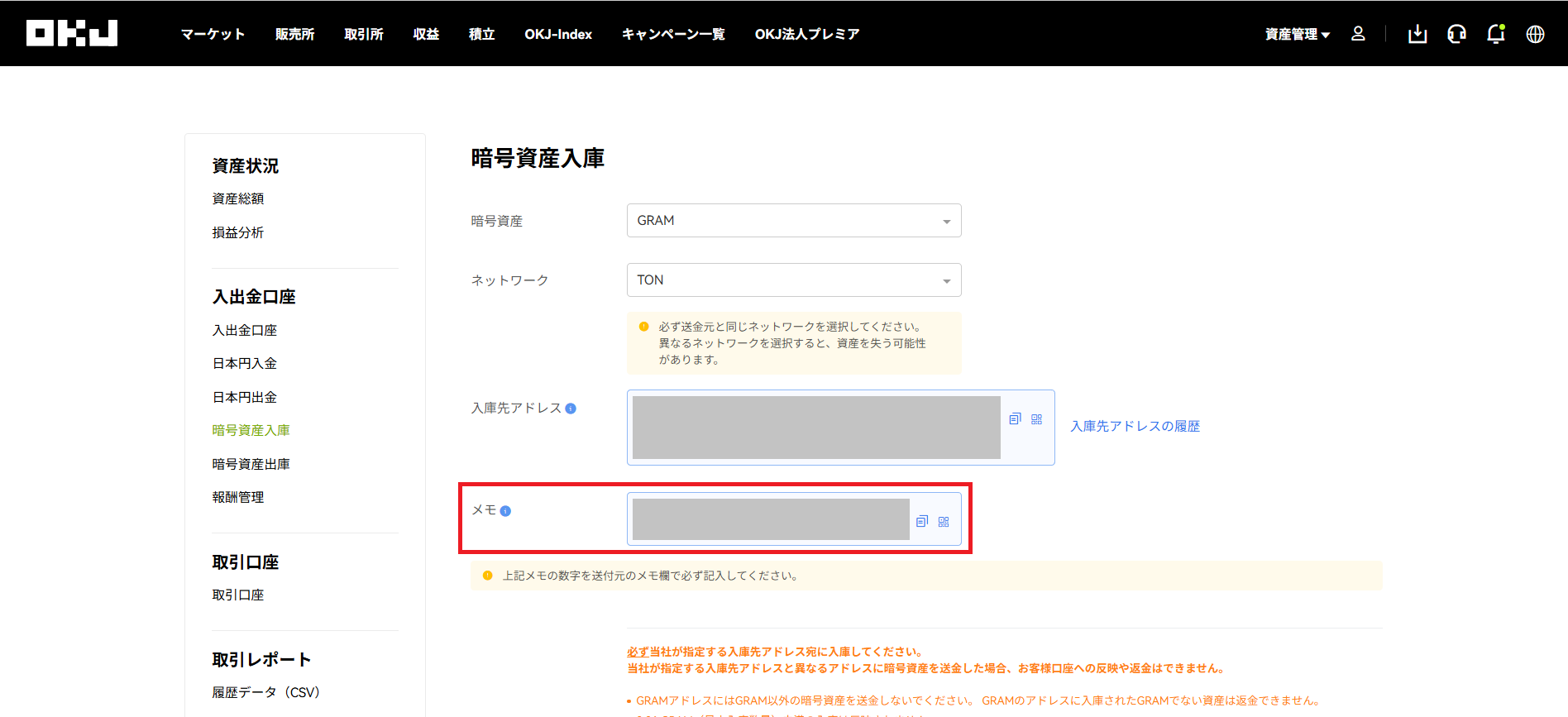
Task: Select 取引口座 sidebar link
Action: pyautogui.click(x=238, y=595)
